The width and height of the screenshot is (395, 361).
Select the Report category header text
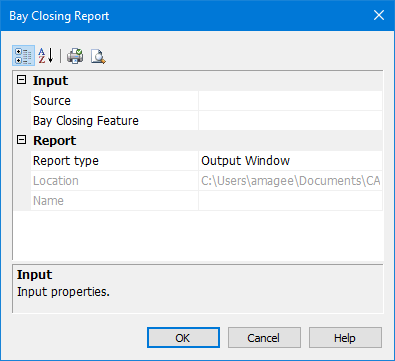pos(55,141)
